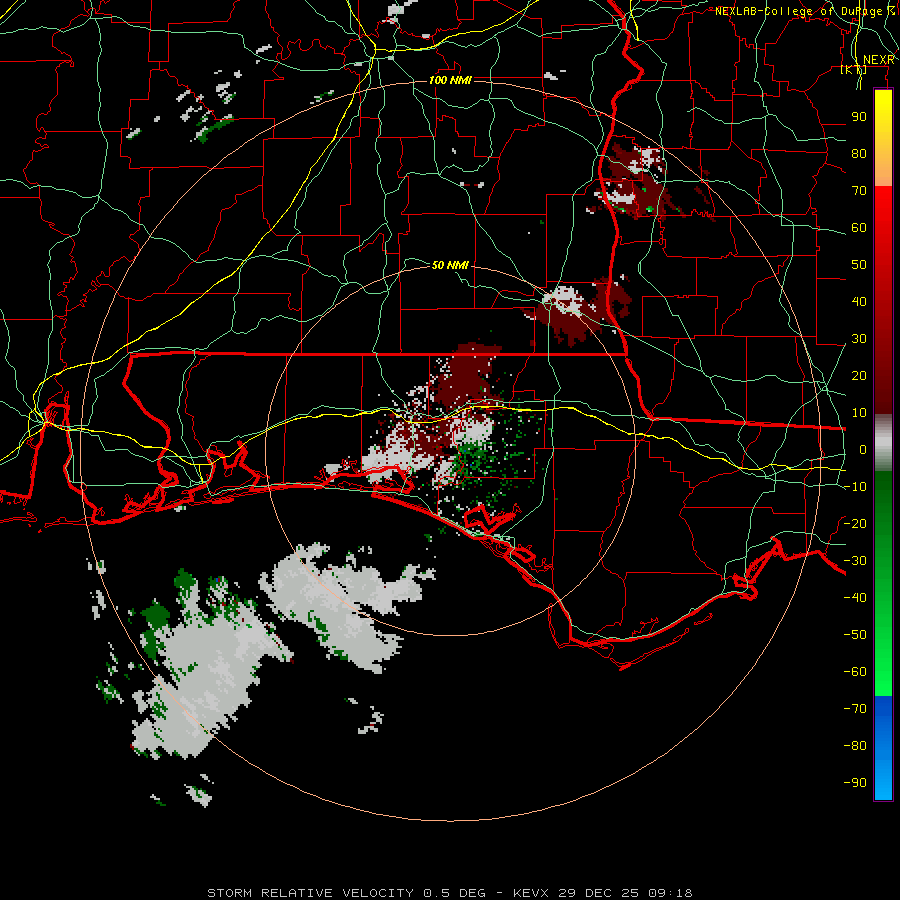
Task: Select the positive 80 value on velocity scale
Action: tap(859, 153)
